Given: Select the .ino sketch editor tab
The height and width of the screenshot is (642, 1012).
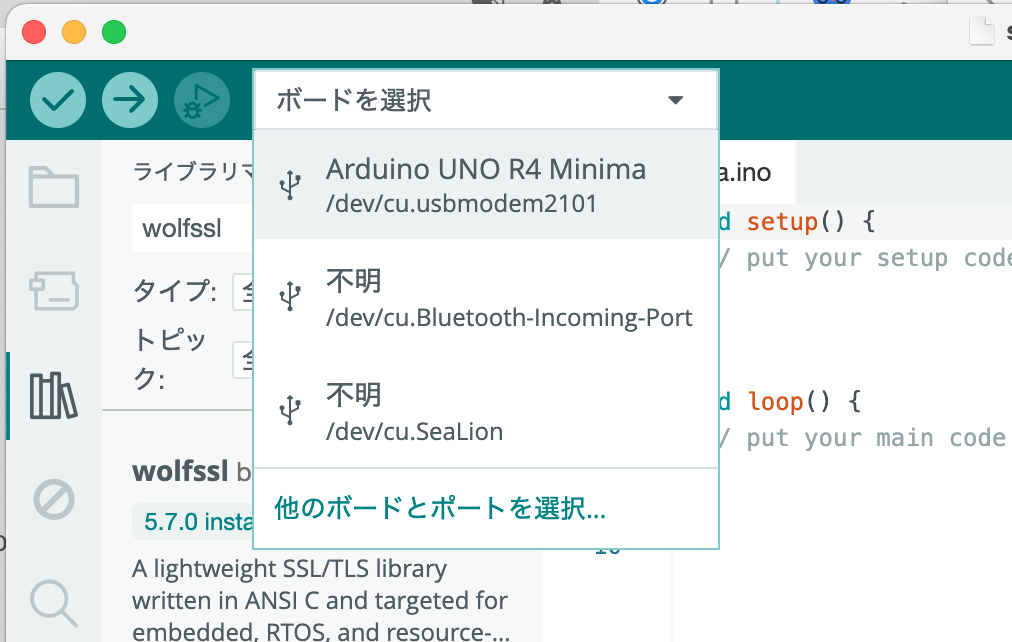Looking at the screenshot, I should [x=756, y=172].
